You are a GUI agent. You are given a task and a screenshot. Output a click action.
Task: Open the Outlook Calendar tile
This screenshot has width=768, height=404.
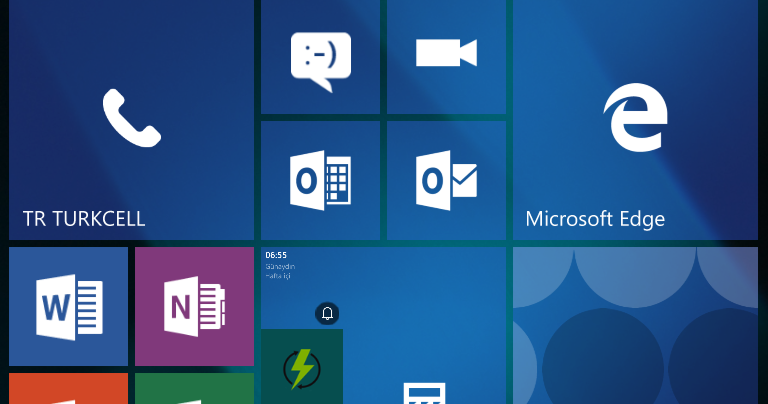(x=320, y=180)
